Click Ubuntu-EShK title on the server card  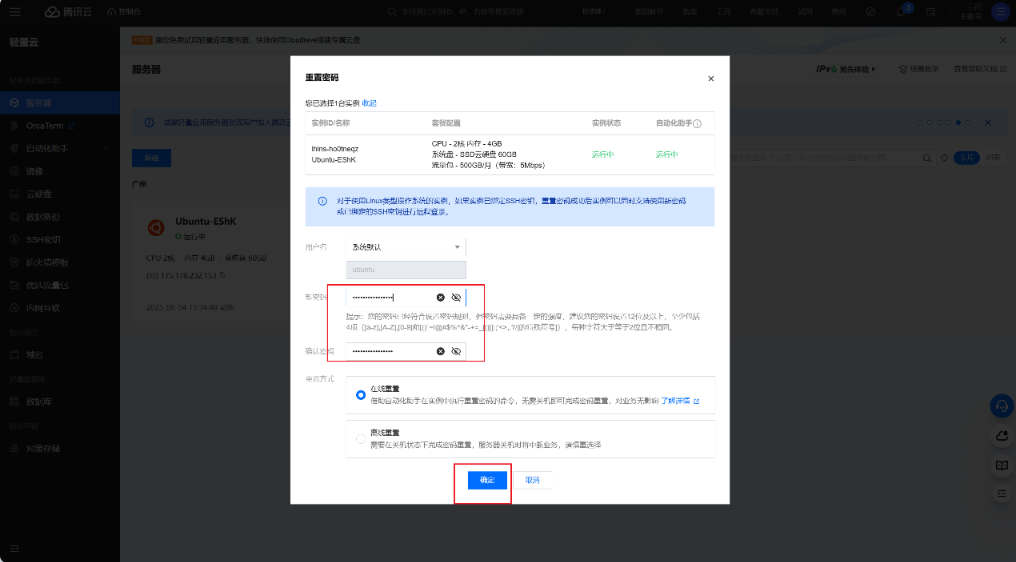(x=206, y=221)
